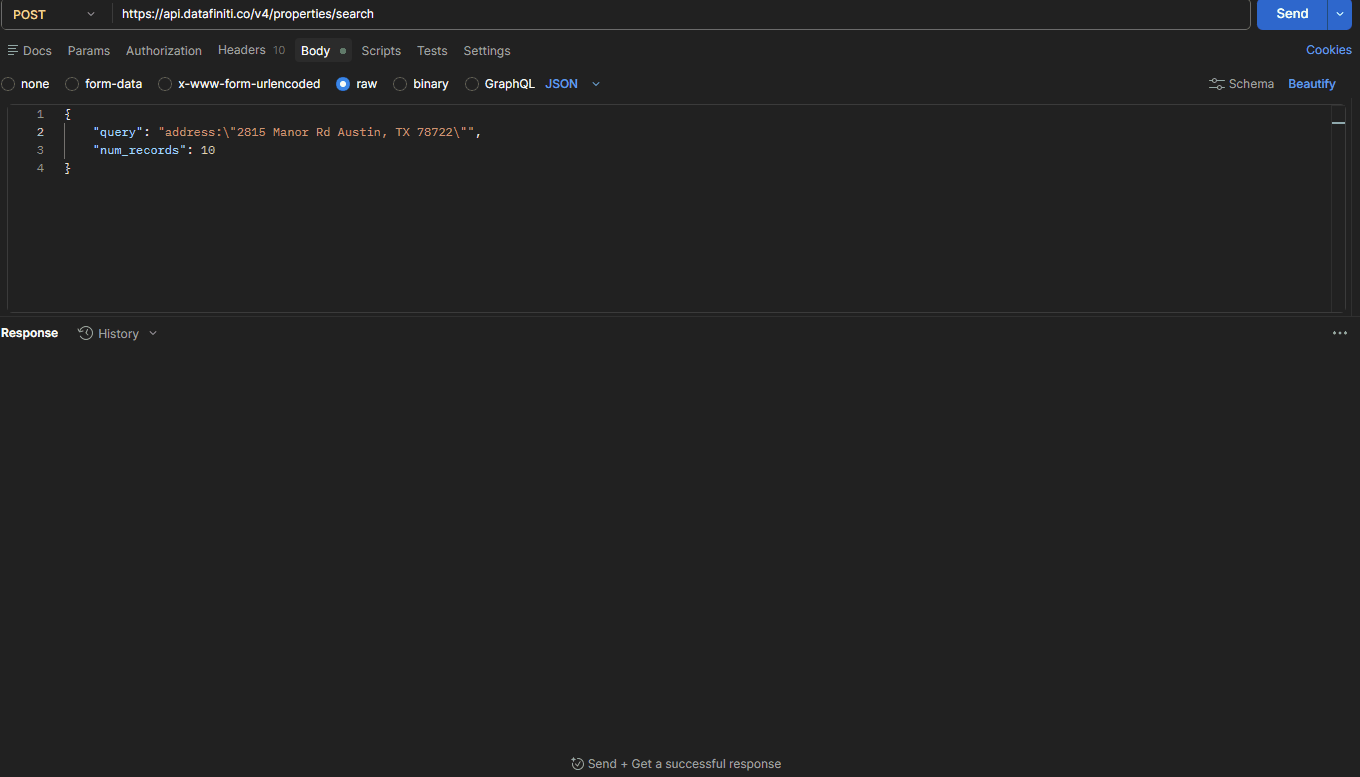Open the Docs panel icon

tap(13, 50)
